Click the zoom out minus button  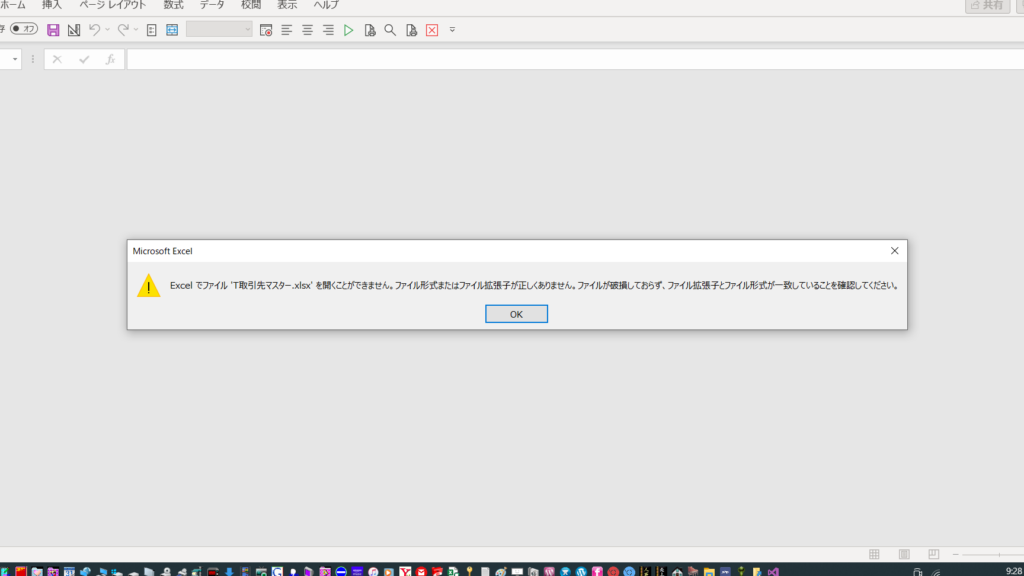(955, 554)
